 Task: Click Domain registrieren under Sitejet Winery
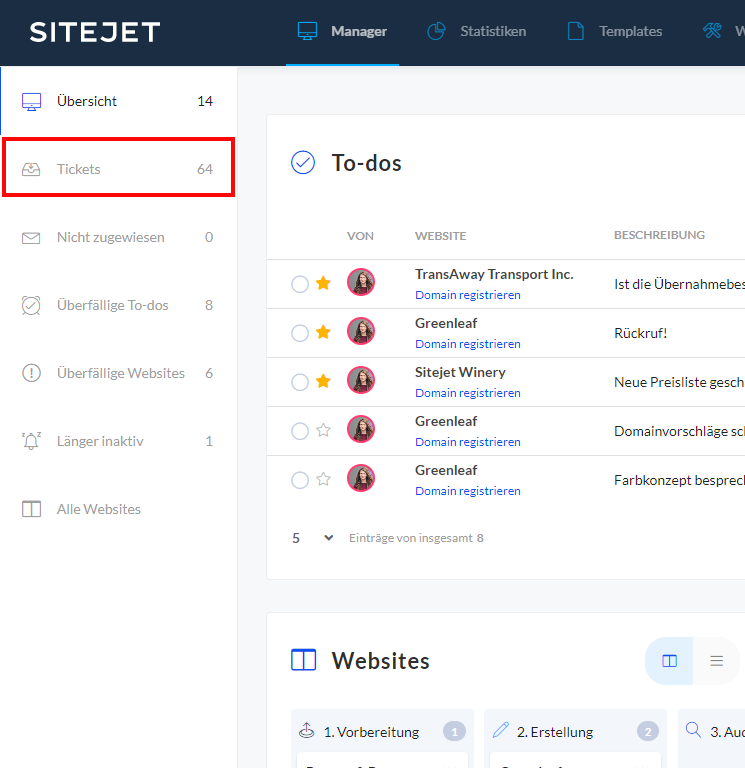click(467, 393)
